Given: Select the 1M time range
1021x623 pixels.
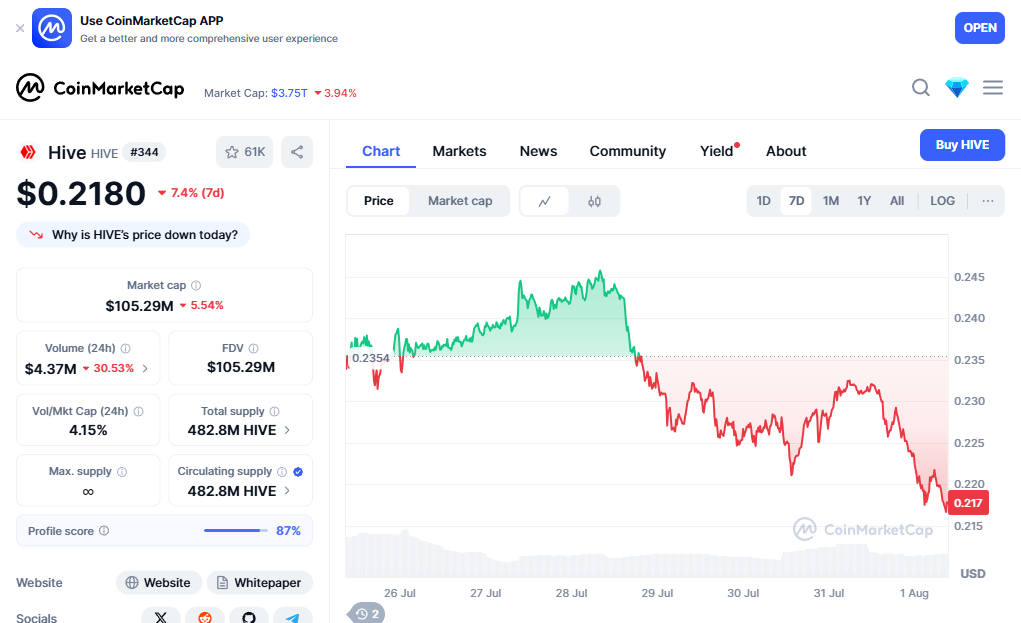Looking at the screenshot, I should coord(831,201).
